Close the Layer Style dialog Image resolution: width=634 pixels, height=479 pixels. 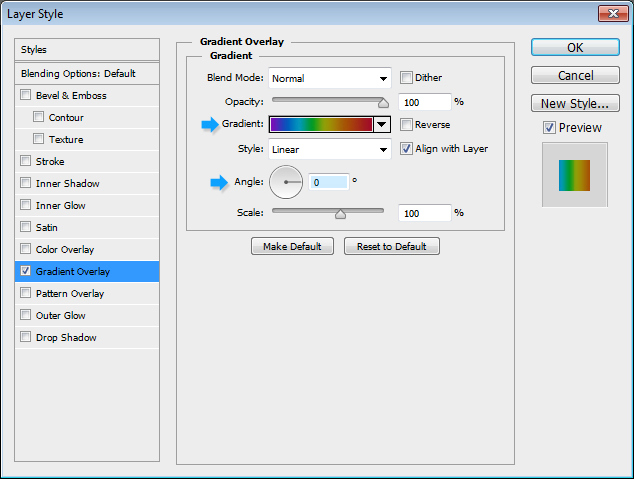click(x=612, y=13)
